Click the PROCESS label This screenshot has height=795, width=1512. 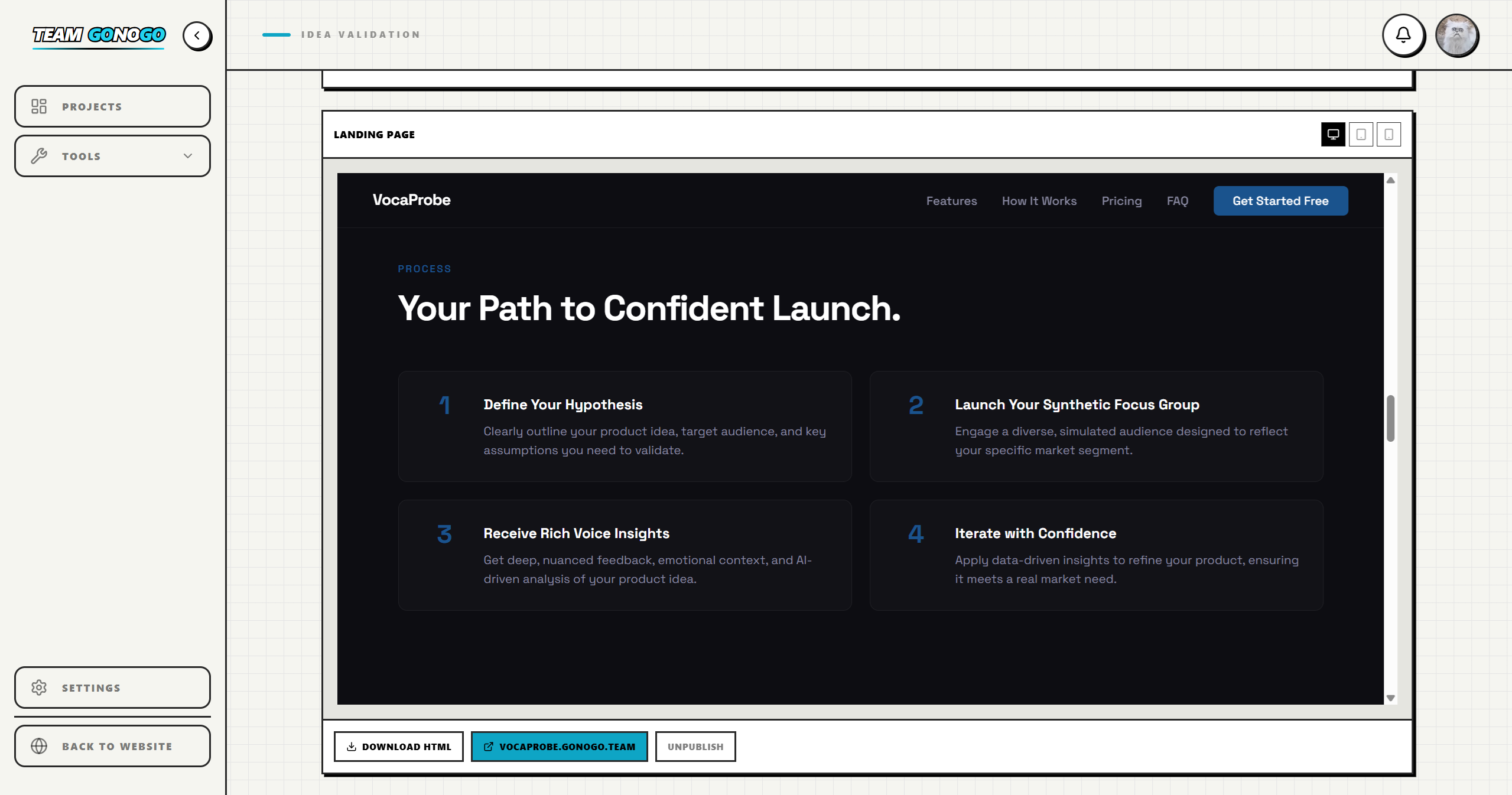(424, 269)
